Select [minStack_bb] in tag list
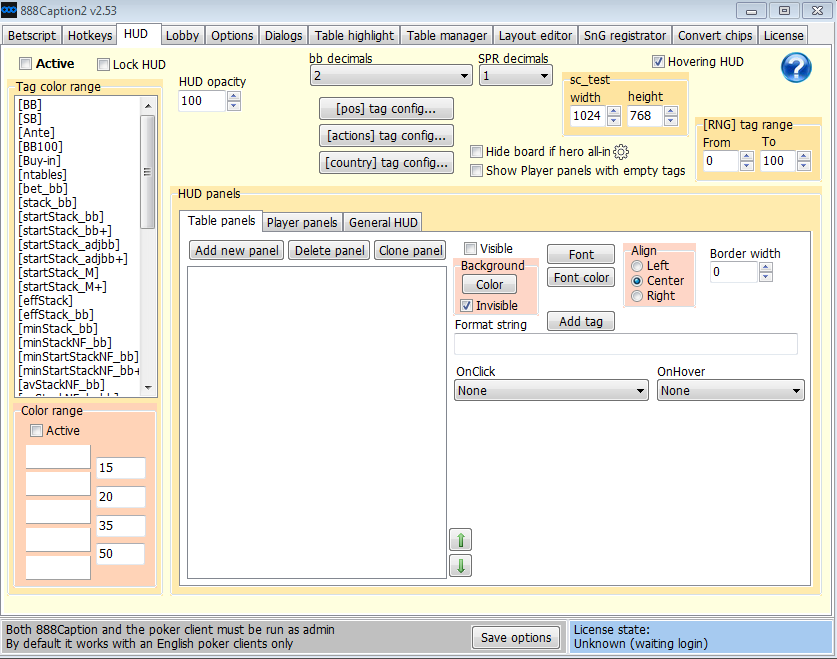837x659 pixels. pos(58,329)
